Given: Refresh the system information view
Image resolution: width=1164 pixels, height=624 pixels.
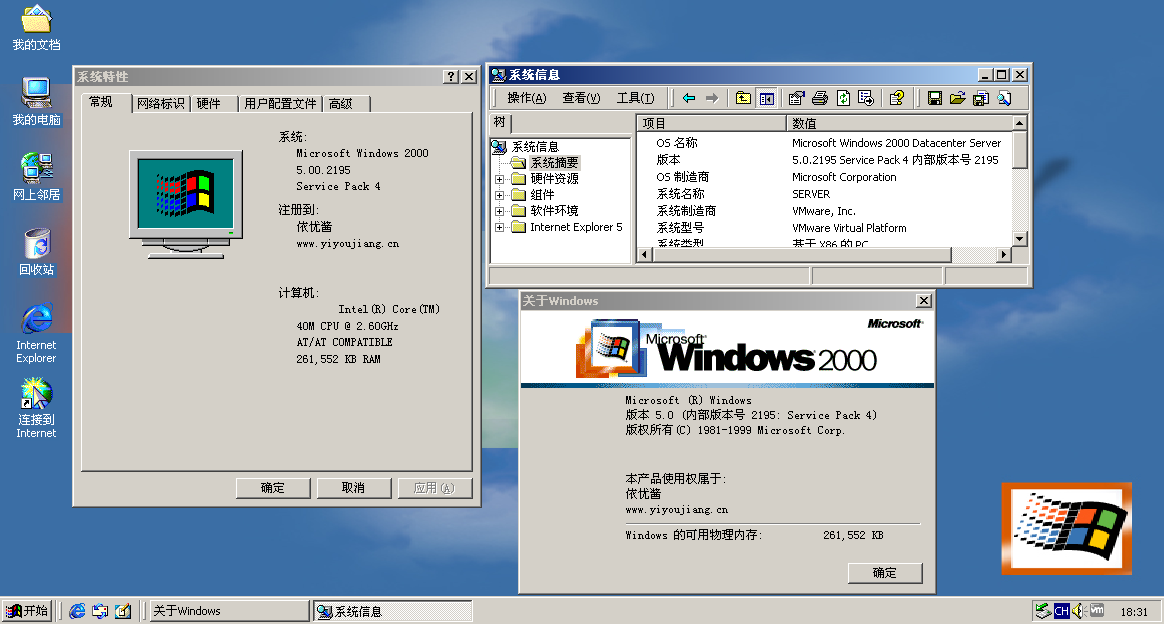Looking at the screenshot, I should (843, 98).
